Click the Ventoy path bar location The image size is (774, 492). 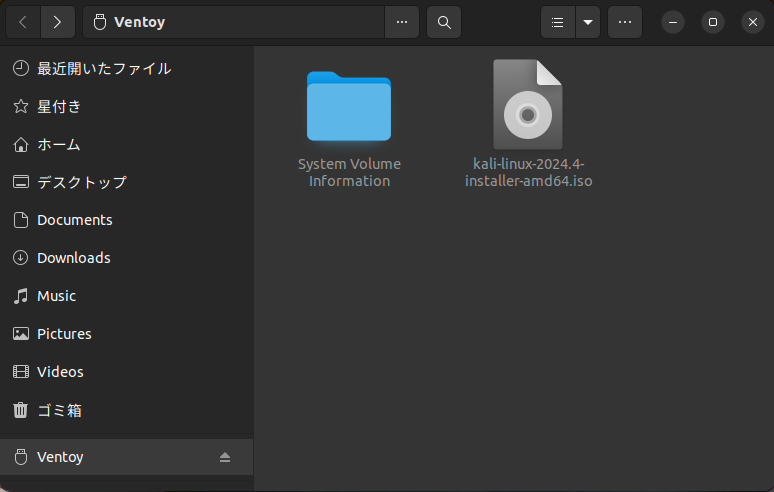point(233,22)
